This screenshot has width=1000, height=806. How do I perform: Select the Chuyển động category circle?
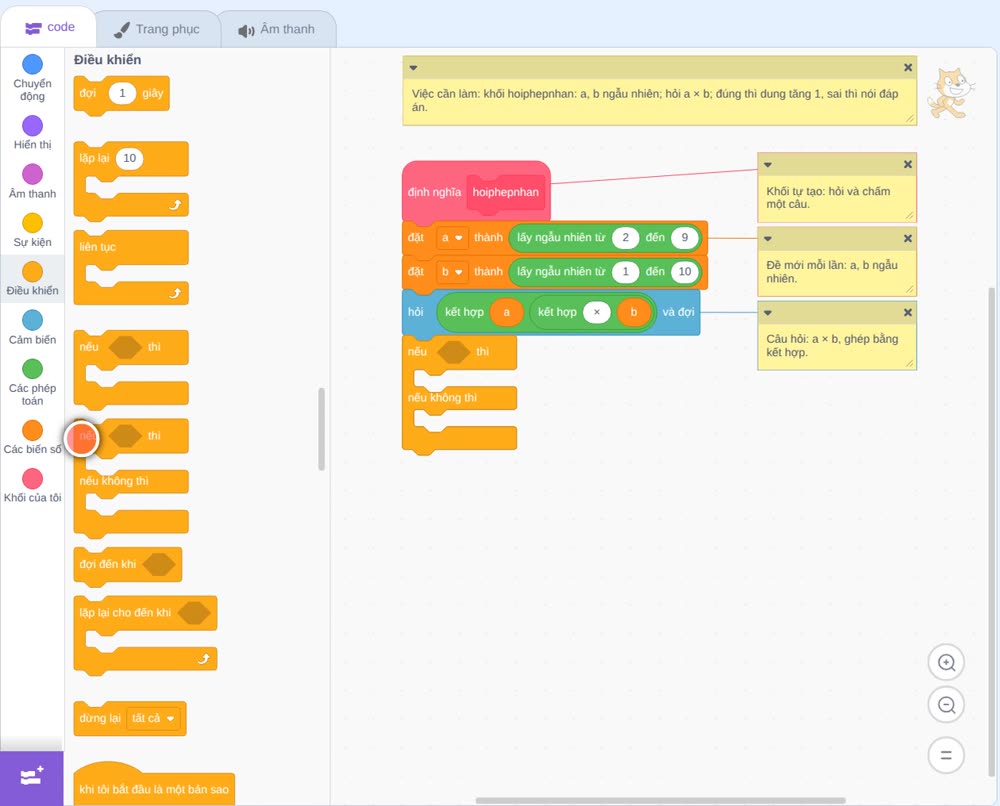33,64
